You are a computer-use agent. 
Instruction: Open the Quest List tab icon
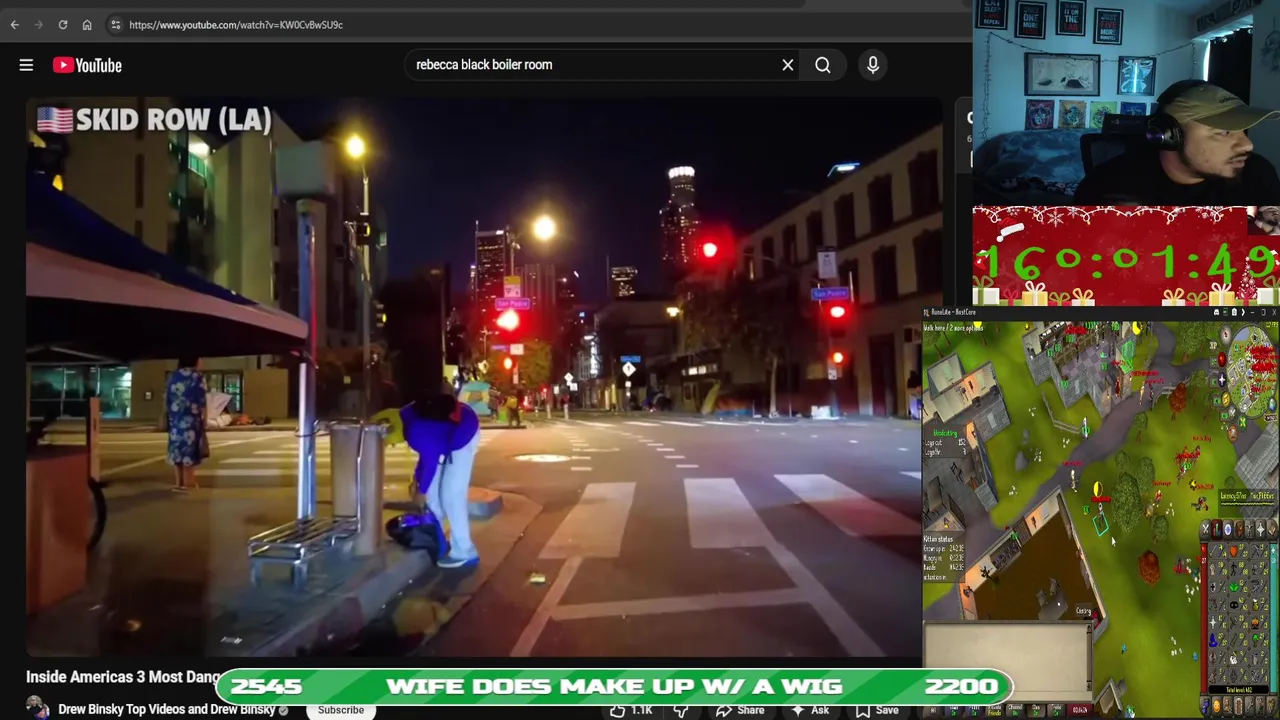[x=1228, y=528]
